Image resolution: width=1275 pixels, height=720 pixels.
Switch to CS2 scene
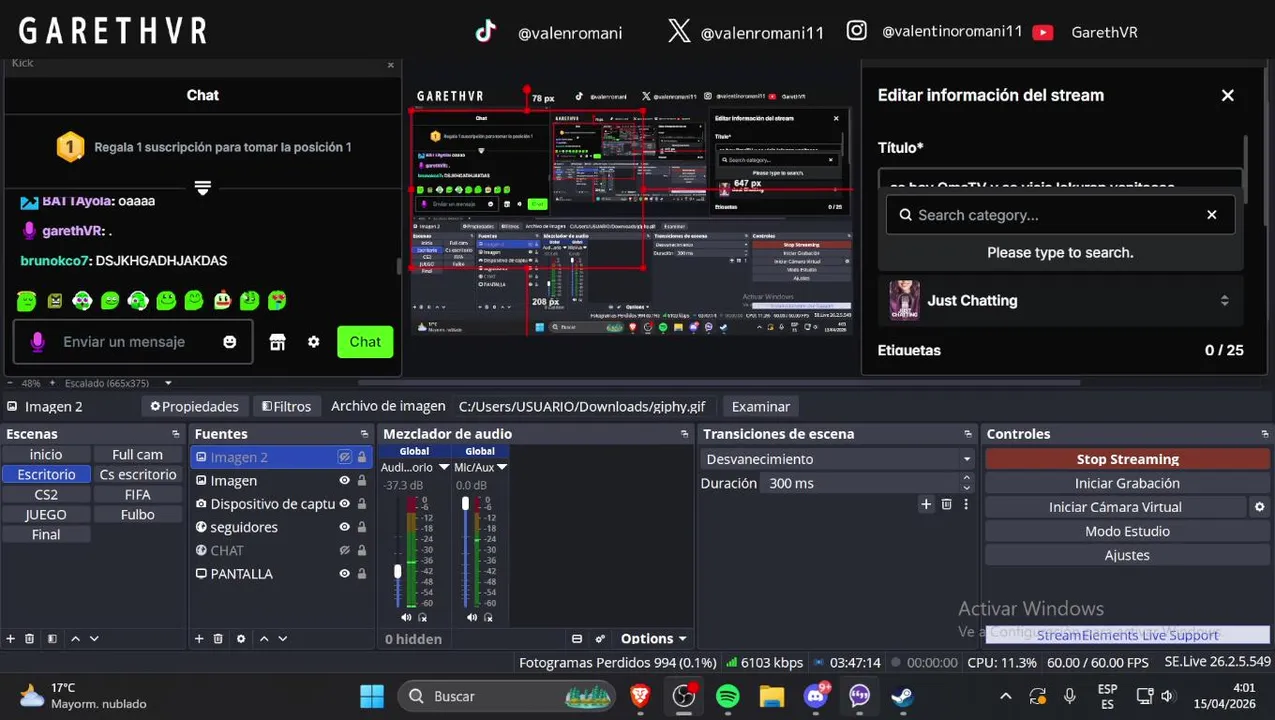coord(46,494)
